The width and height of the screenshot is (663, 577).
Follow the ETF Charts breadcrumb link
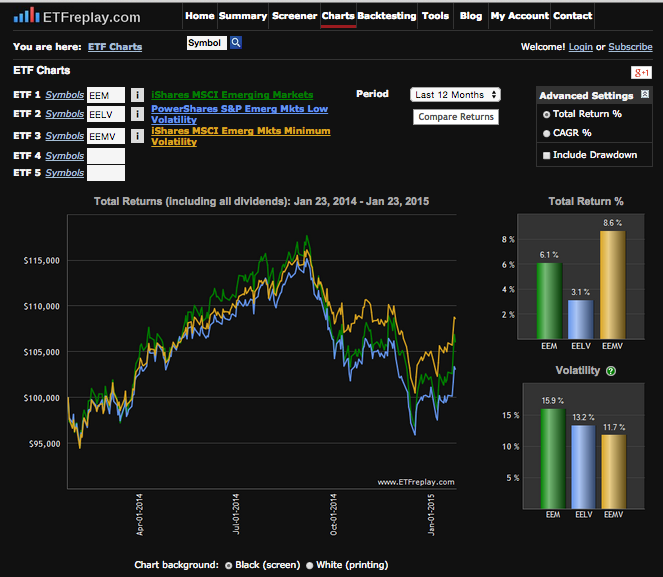pyautogui.click(x=115, y=47)
